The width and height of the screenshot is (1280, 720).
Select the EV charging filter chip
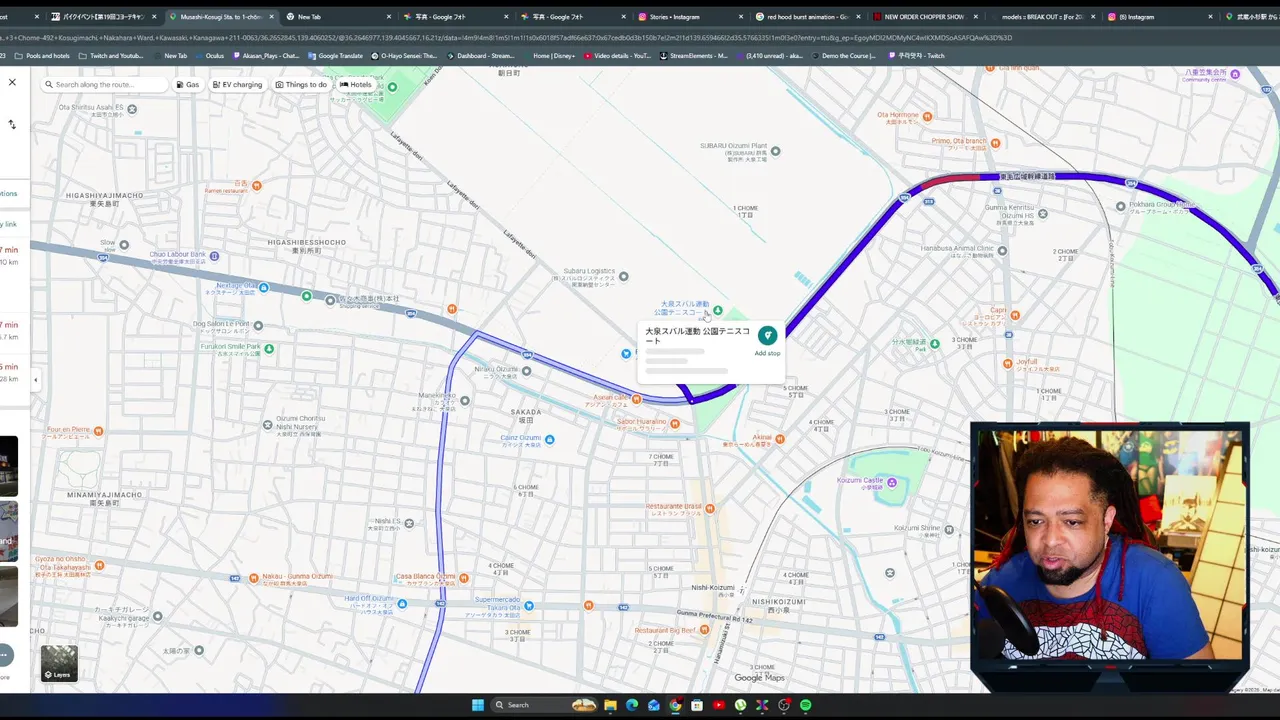click(x=237, y=85)
